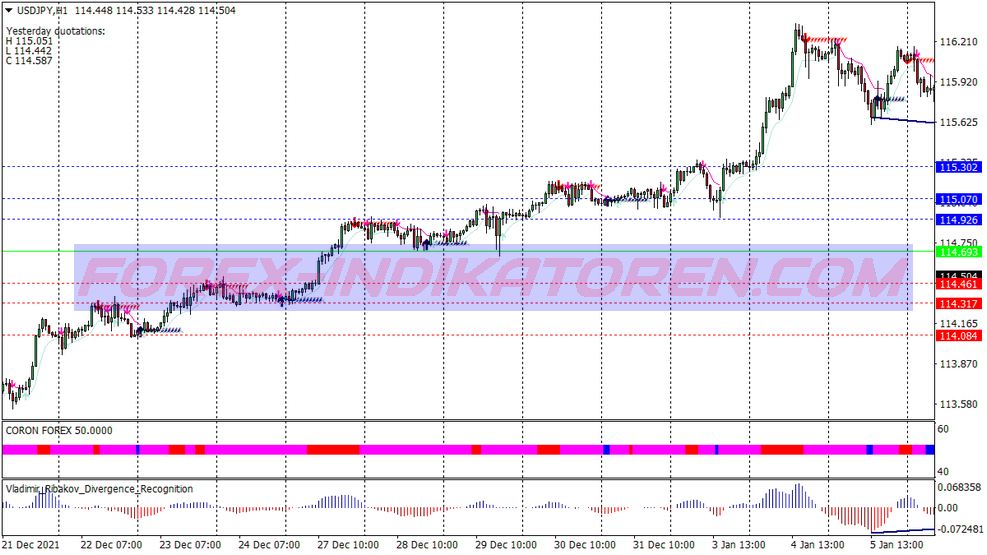Screen dimensions: 987x555
Task: Select the blue 115.302 price level label
Action: click(x=959, y=167)
